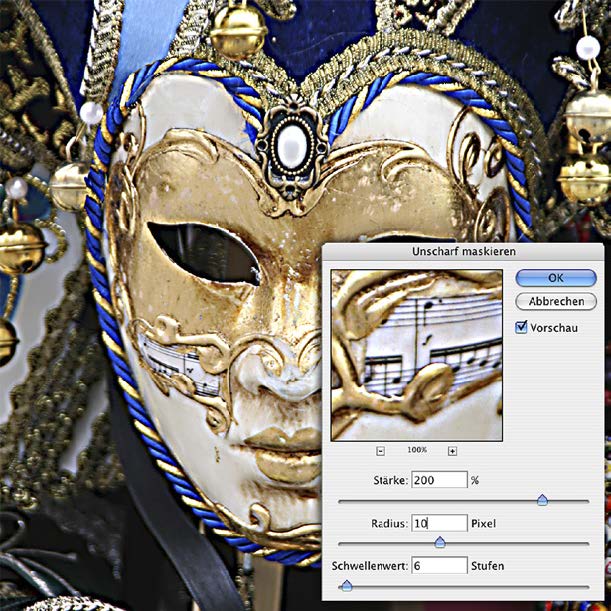The width and height of the screenshot is (611, 611).
Task: Toggle the Vorschau preview checkbox
Action: pos(521,327)
